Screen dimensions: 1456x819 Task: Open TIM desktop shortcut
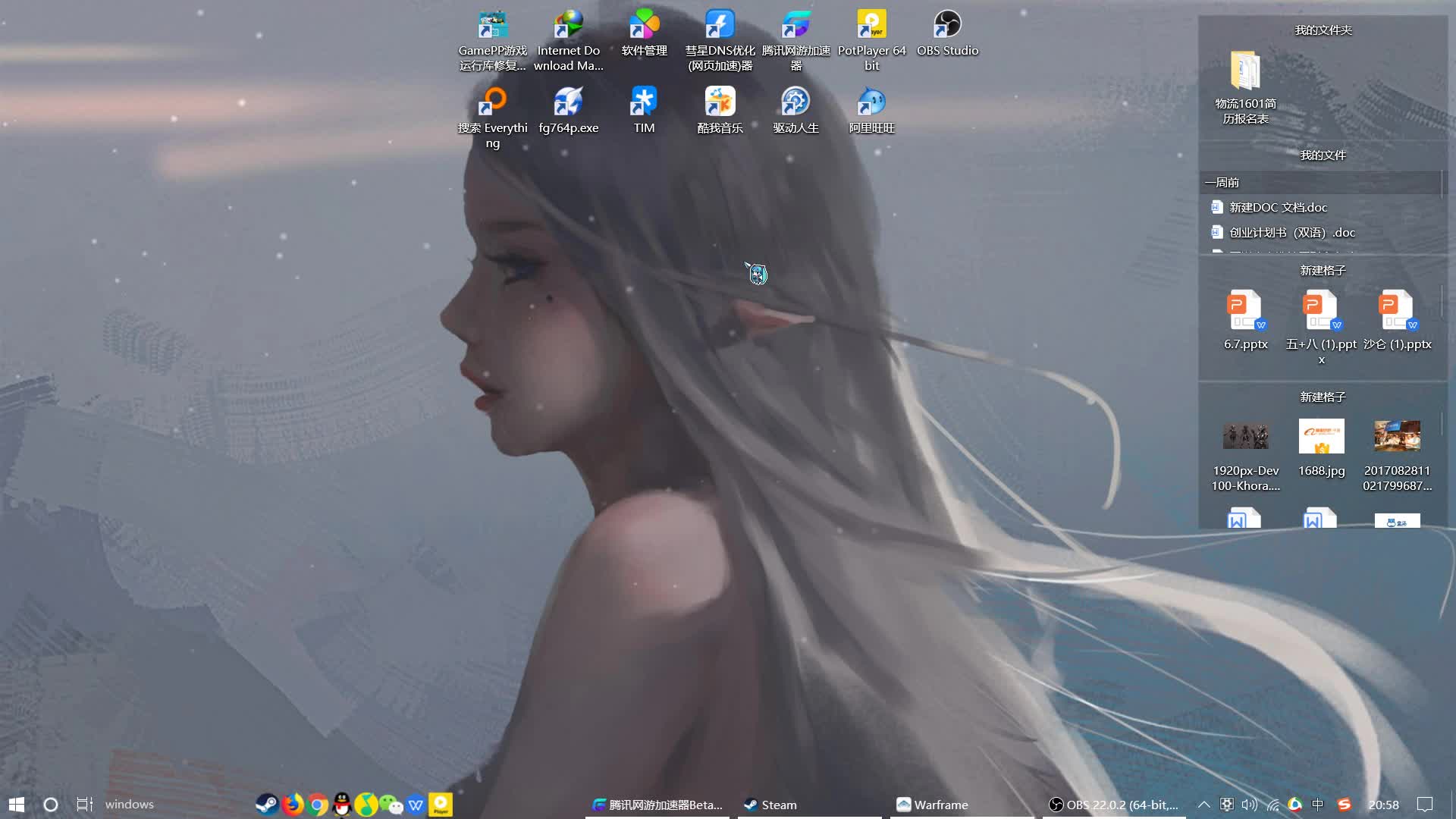coord(645,111)
